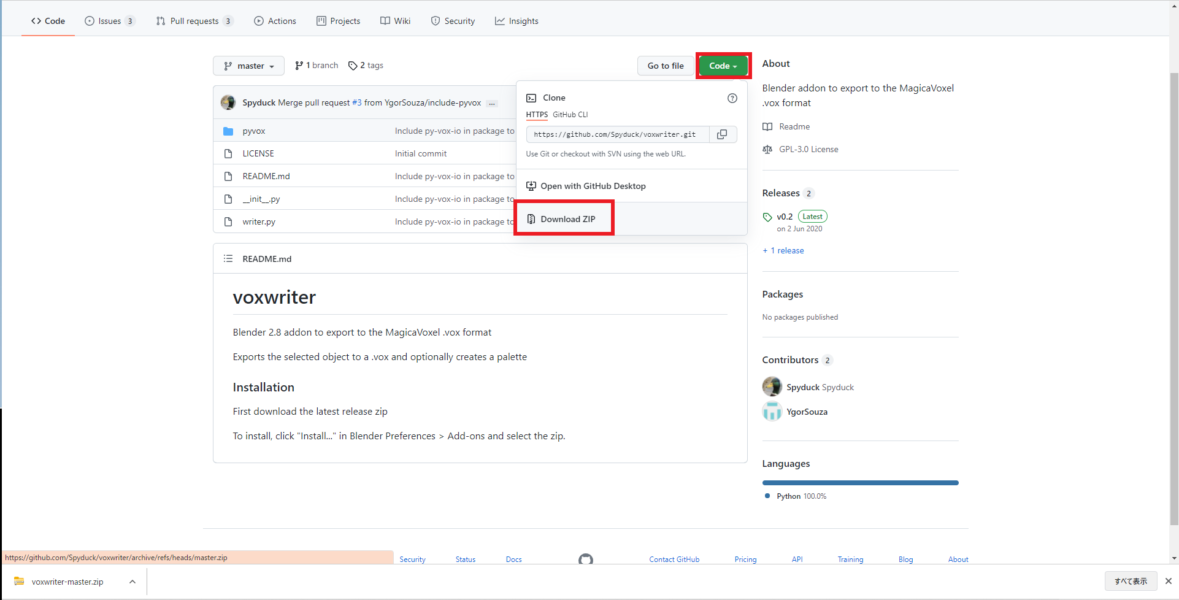
Task: Open the Pull requests tab
Action: coord(194,21)
